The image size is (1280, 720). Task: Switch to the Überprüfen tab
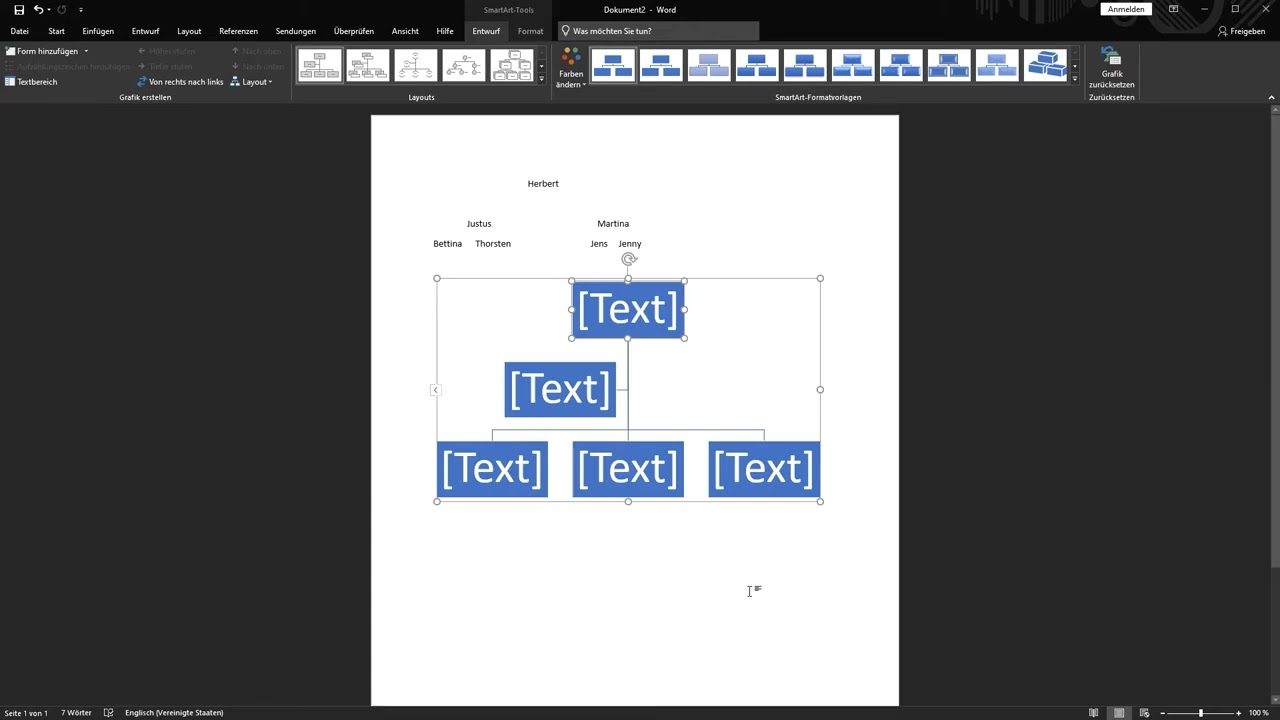(x=354, y=31)
